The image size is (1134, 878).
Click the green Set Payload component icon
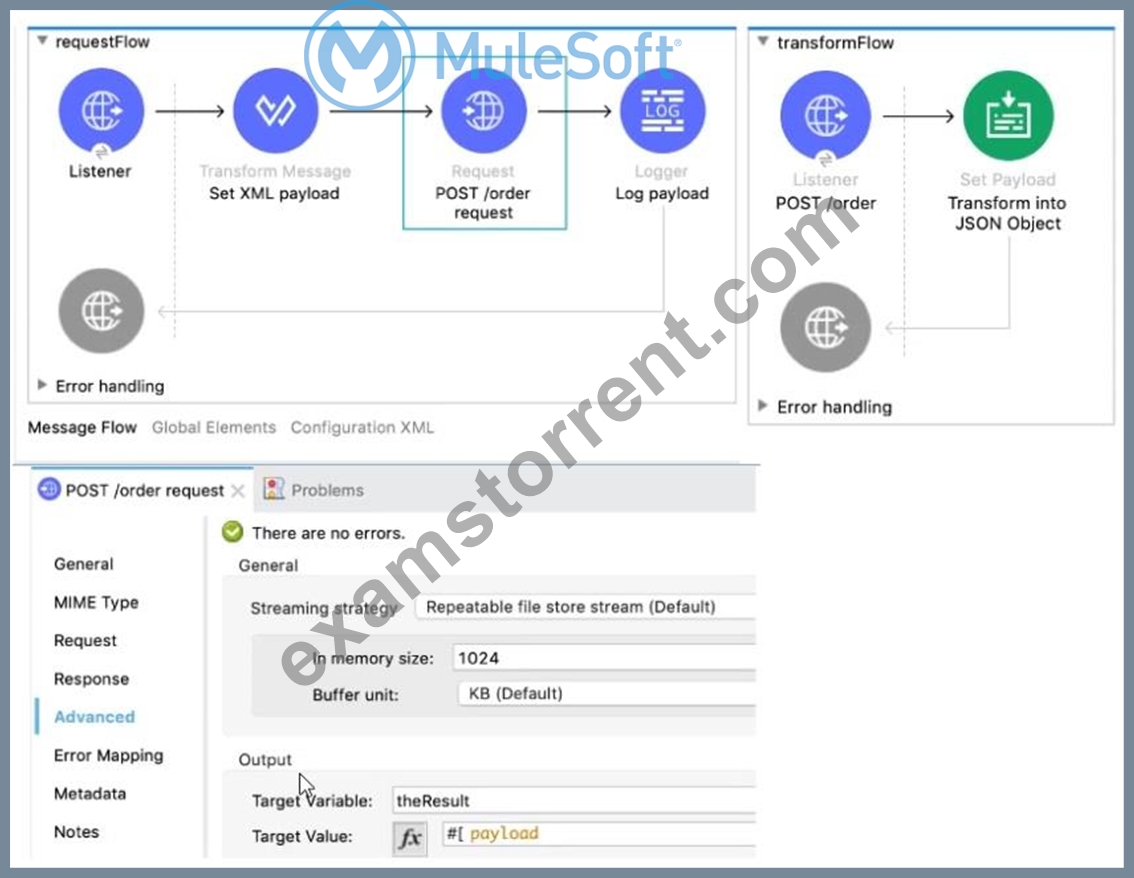click(x=1008, y=116)
